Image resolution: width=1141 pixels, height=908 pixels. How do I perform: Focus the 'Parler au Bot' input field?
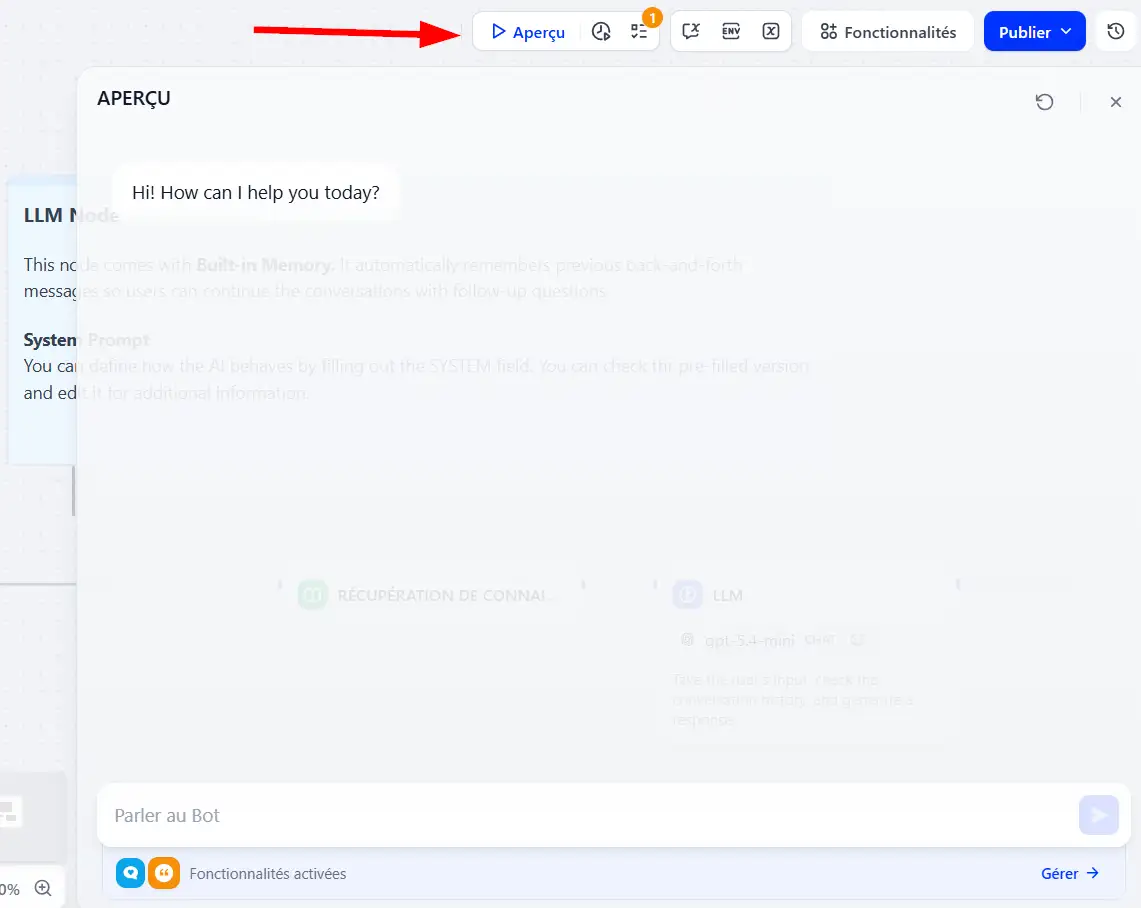(x=589, y=816)
